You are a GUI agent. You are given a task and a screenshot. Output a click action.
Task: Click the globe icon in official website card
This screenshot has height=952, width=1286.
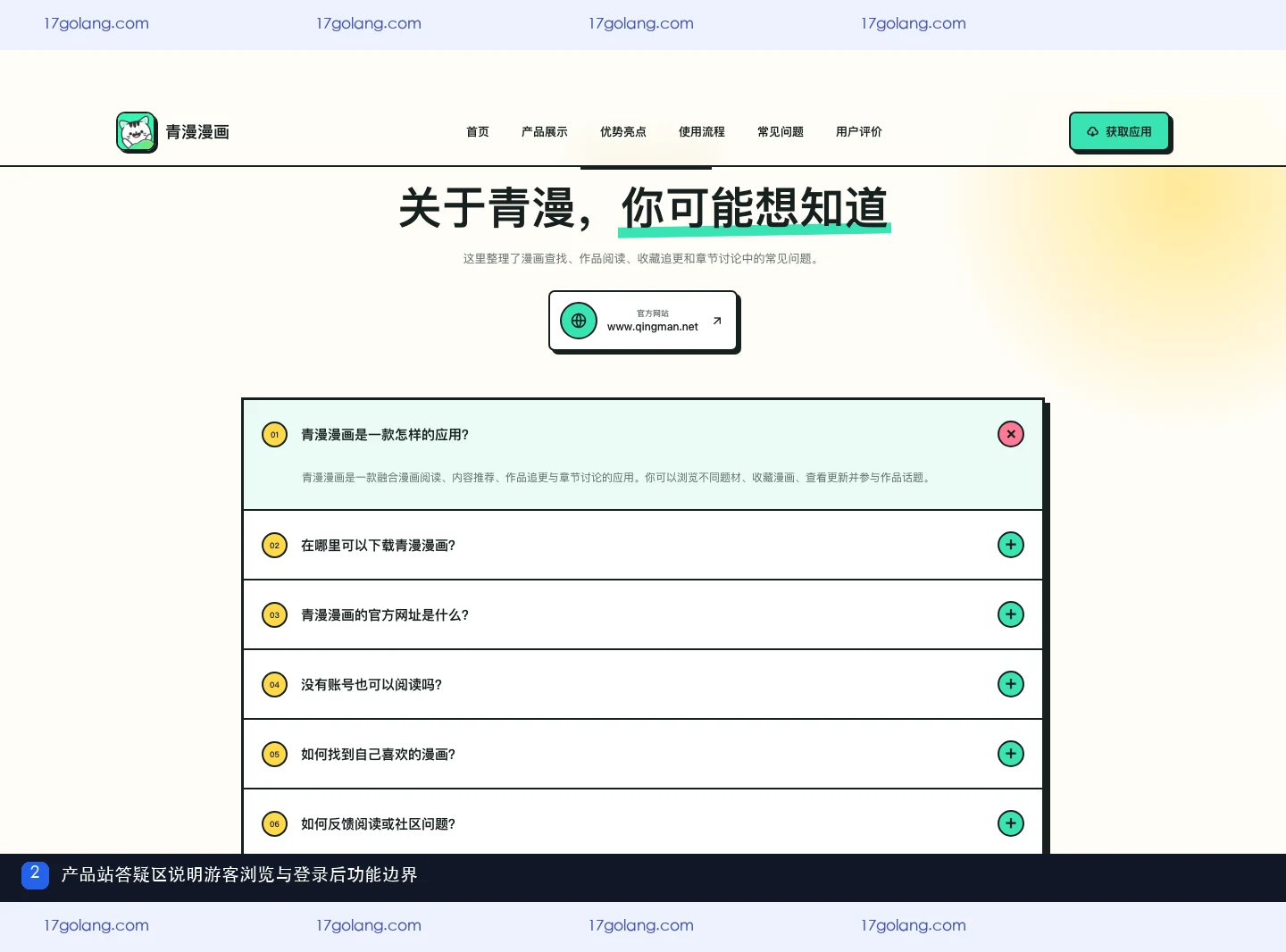coord(579,321)
